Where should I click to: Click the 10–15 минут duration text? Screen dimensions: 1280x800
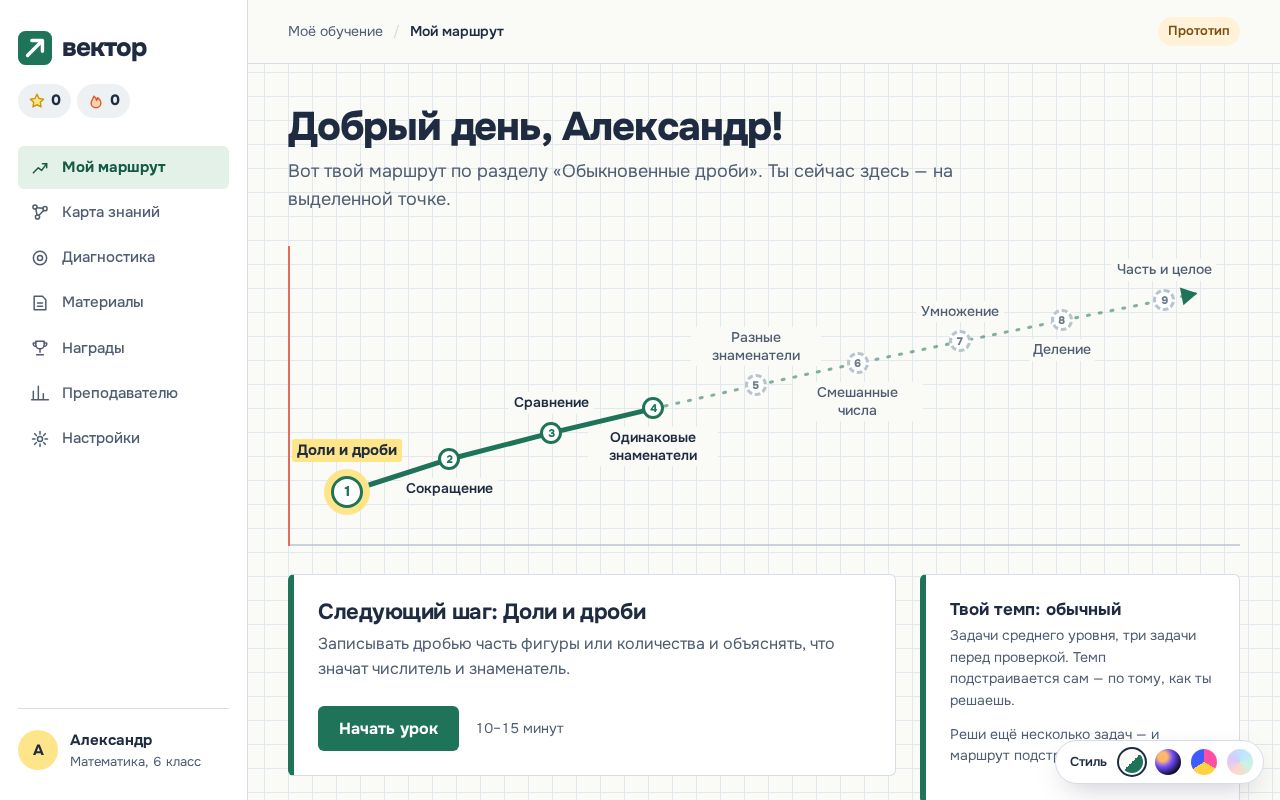tap(520, 728)
